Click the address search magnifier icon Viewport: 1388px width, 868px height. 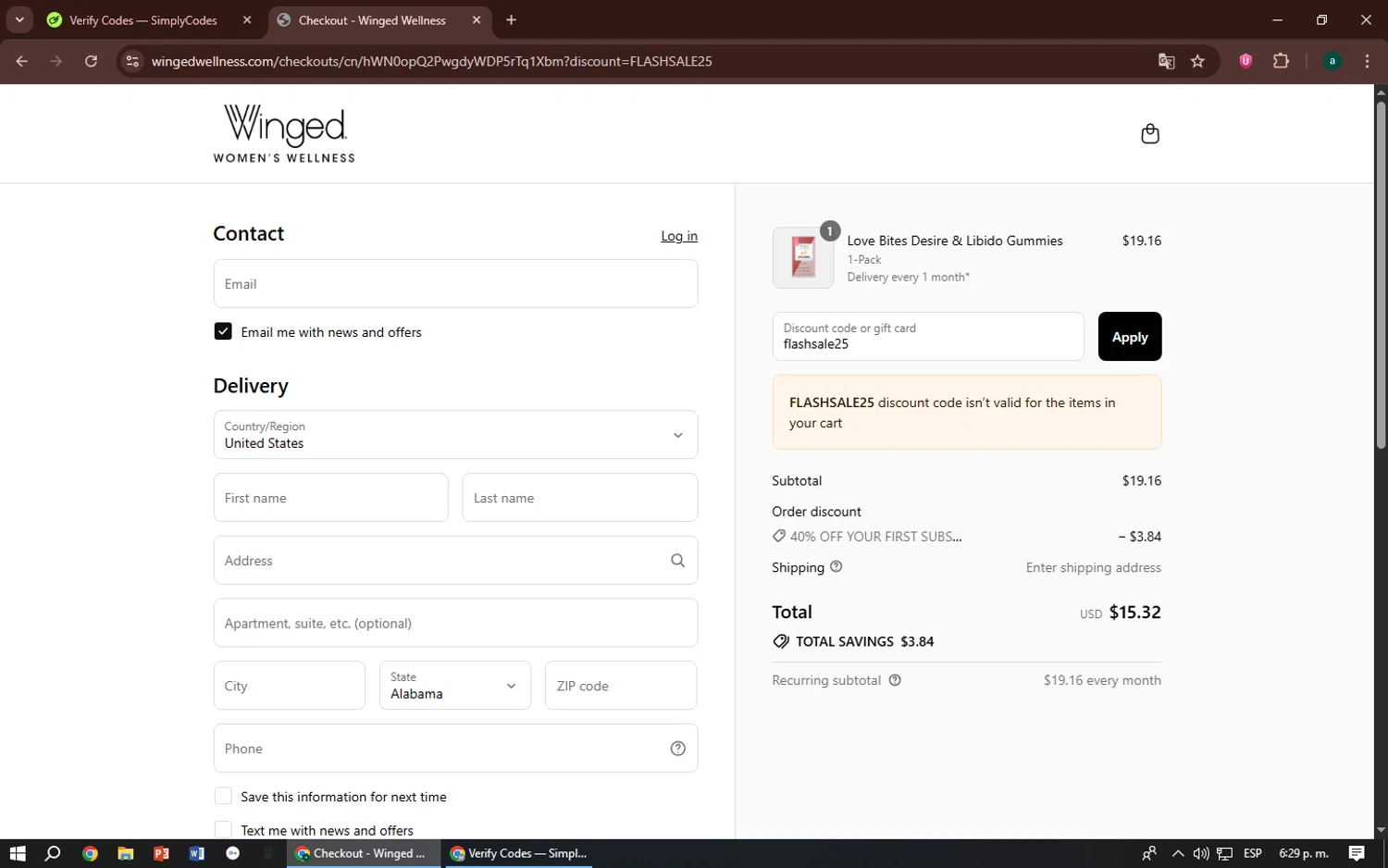click(677, 561)
